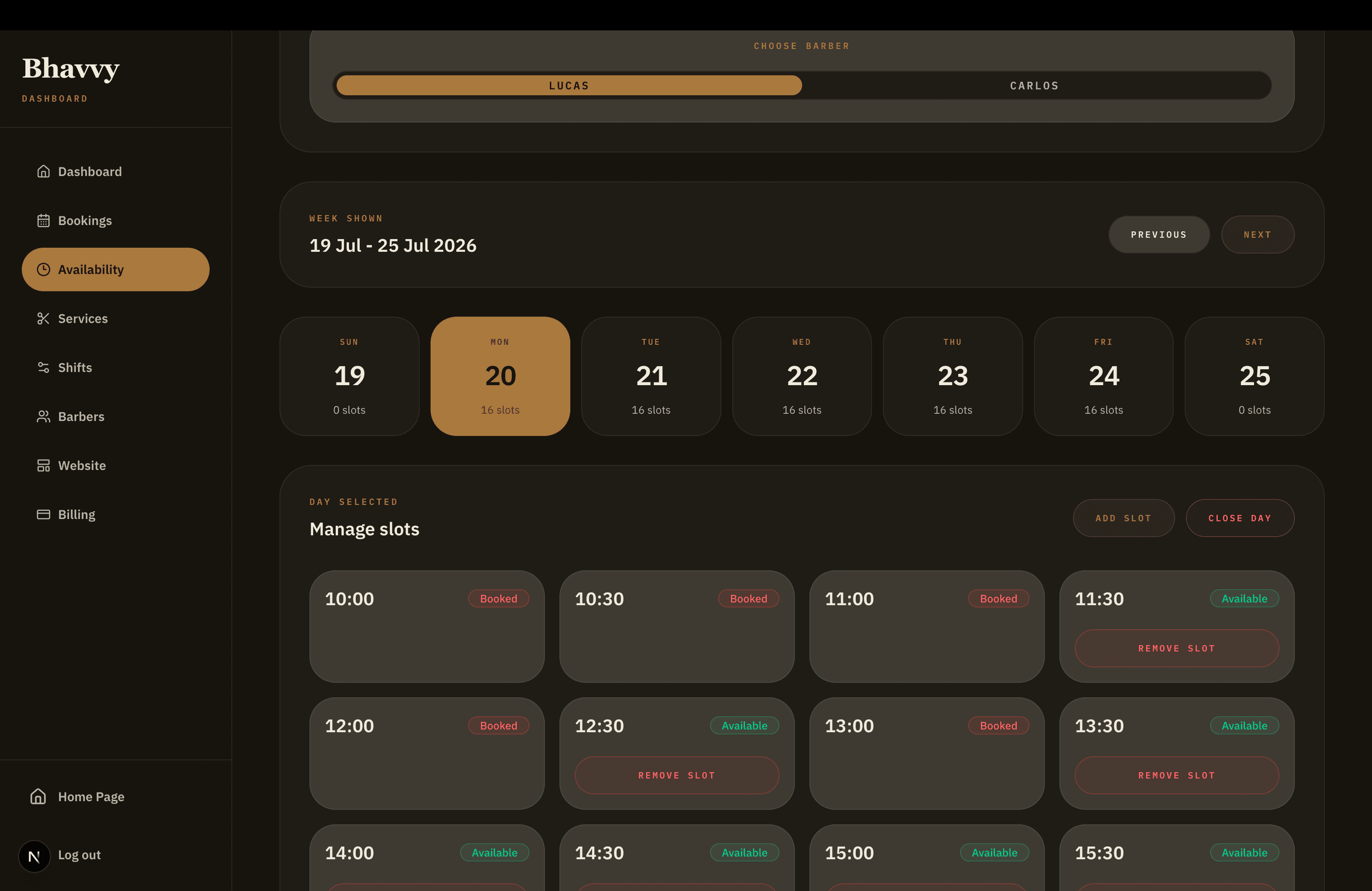Select Friday 24 day card

click(x=1103, y=377)
